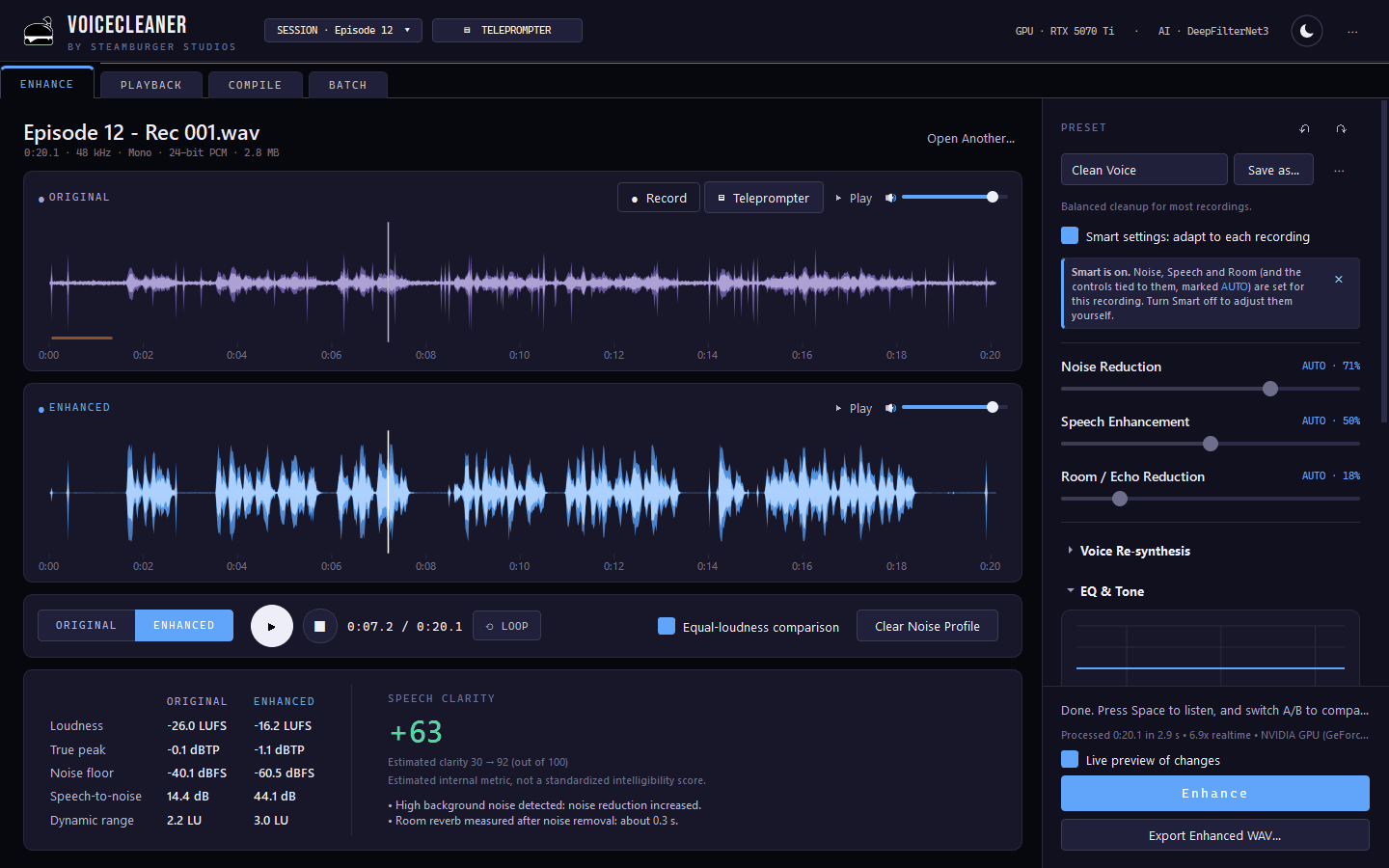Click the 3.0 LU enhanced dynamic range
The height and width of the screenshot is (868, 1389).
pyautogui.click(x=271, y=820)
